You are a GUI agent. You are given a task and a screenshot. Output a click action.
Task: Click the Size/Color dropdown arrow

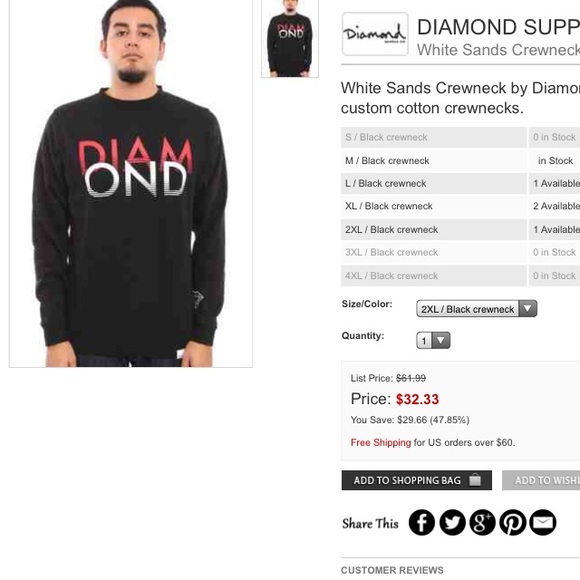pyautogui.click(x=528, y=308)
